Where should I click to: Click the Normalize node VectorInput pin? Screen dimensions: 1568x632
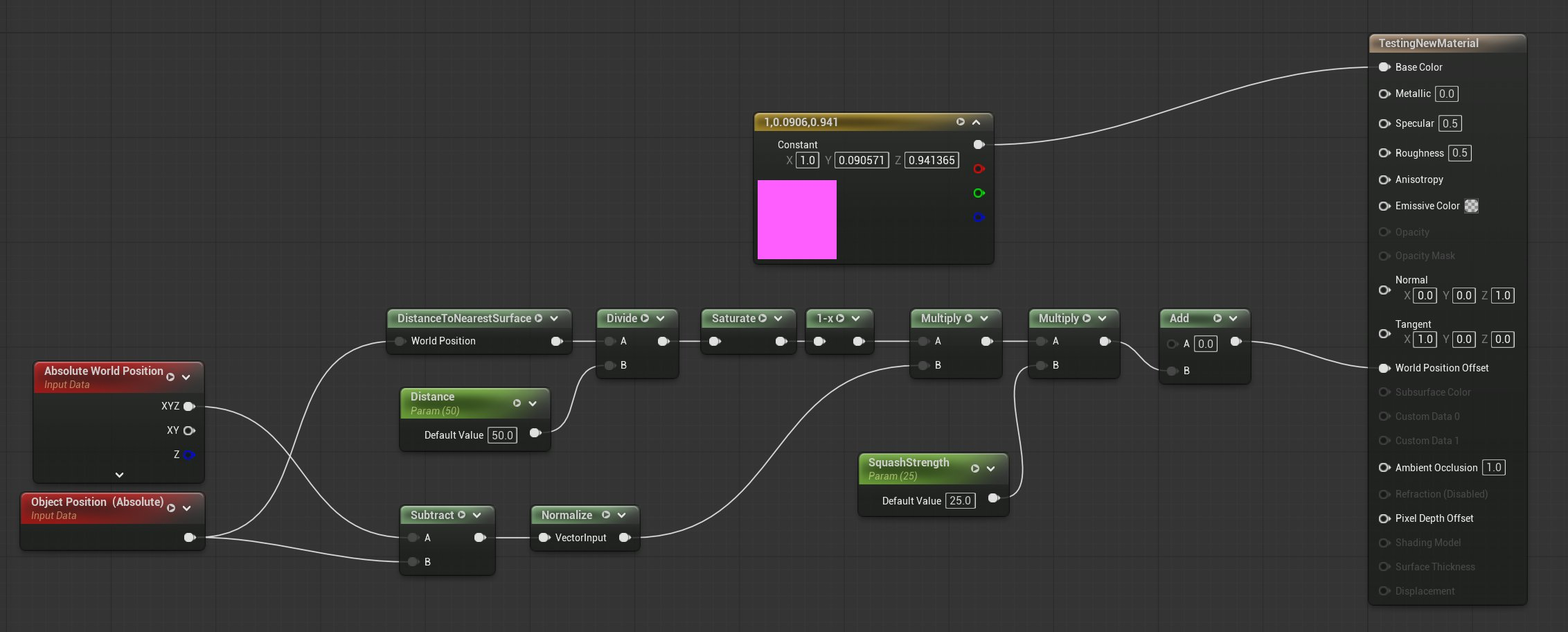[x=544, y=538]
